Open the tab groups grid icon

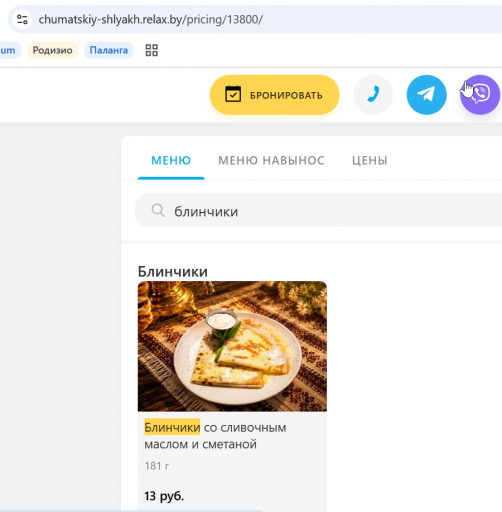[x=152, y=50]
